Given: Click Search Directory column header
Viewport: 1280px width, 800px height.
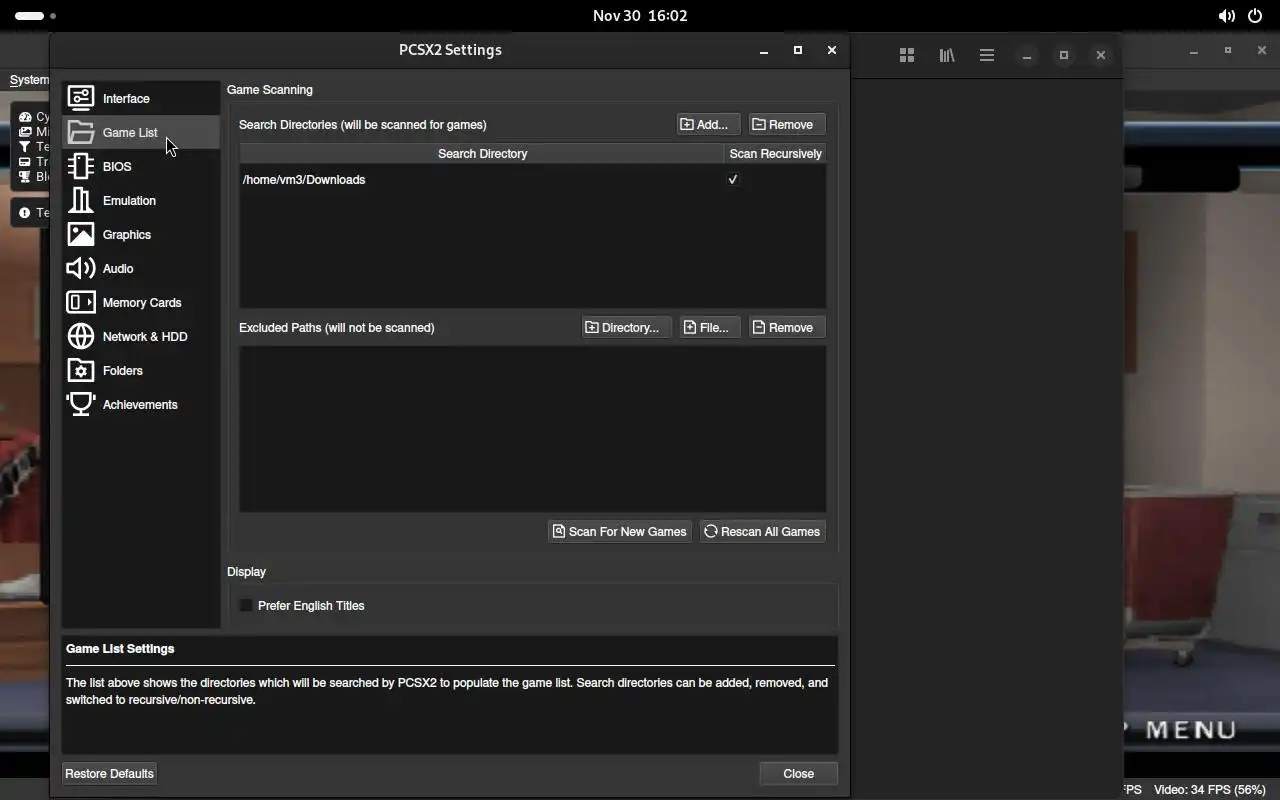Looking at the screenshot, I should coord(482,153).
